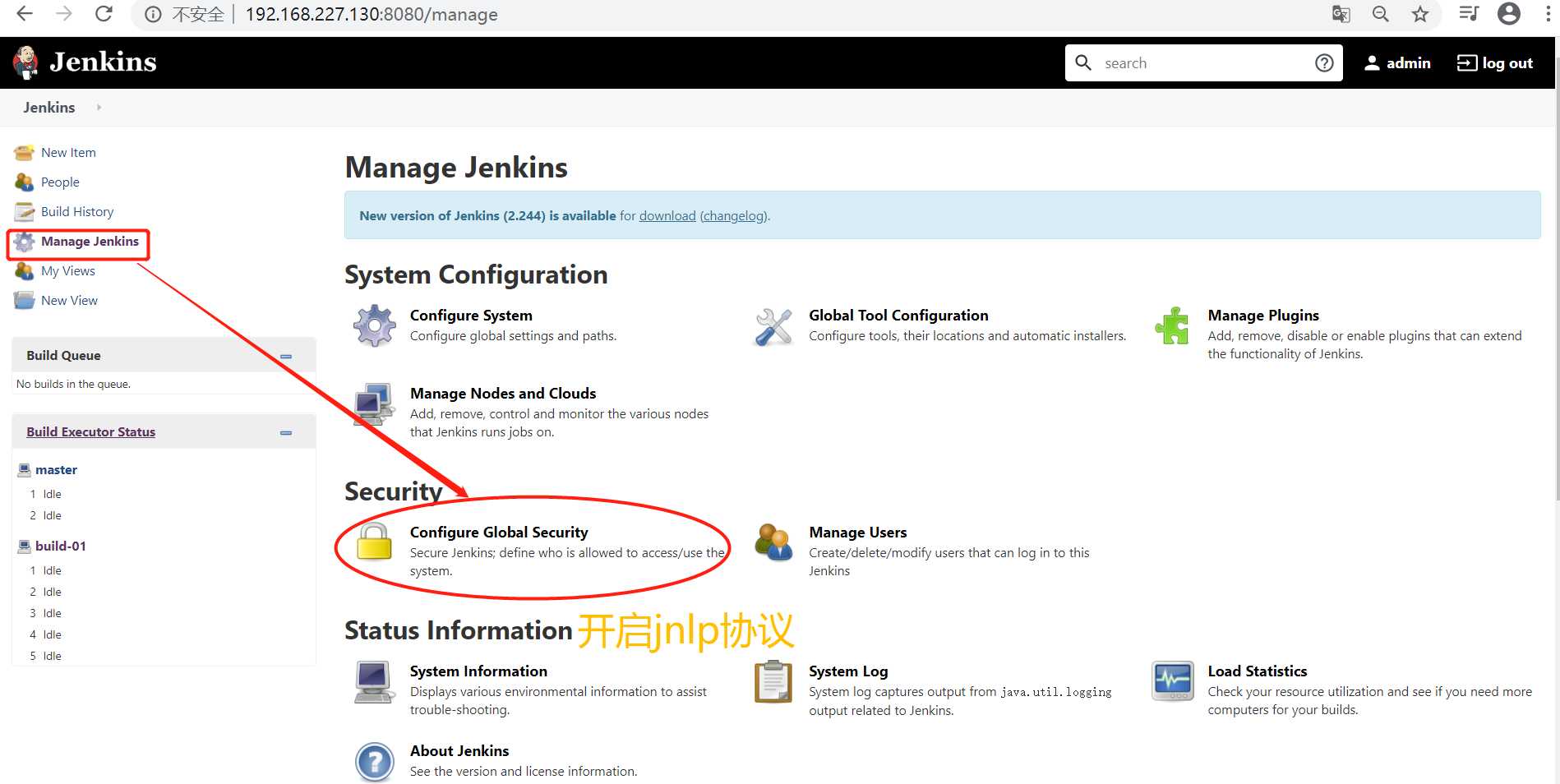Open the browser zoom magnifier icon
The height and width of the screenshot is (784, 1560).
(x=1381, y=14)
